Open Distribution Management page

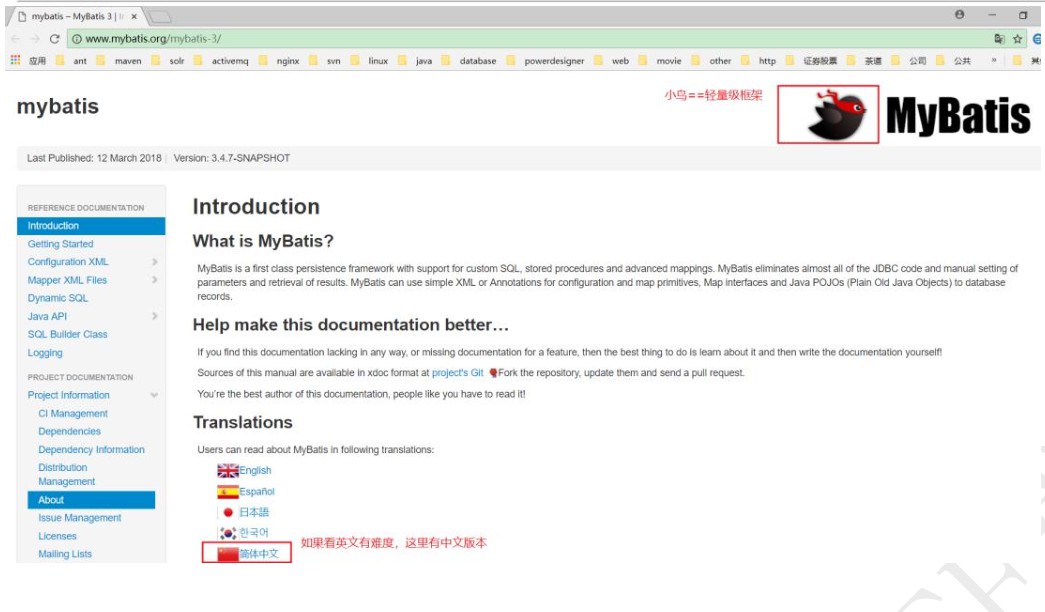[x=67, y=475]
